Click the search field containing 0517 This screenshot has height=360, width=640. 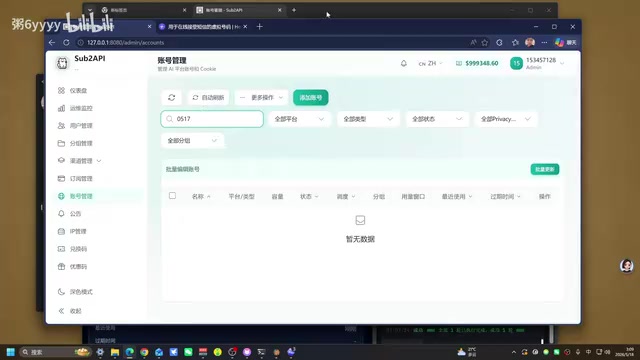(x=212, y=119)
